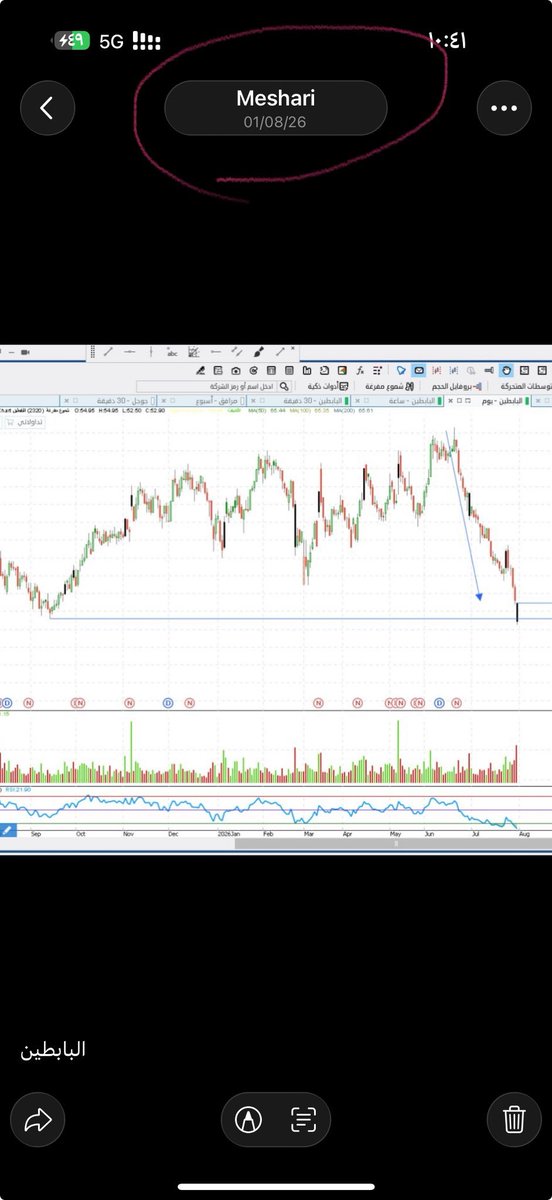Click the hand pan tool icon
This screenshot has height=1200, width=552.
click(x=506, y=370)
